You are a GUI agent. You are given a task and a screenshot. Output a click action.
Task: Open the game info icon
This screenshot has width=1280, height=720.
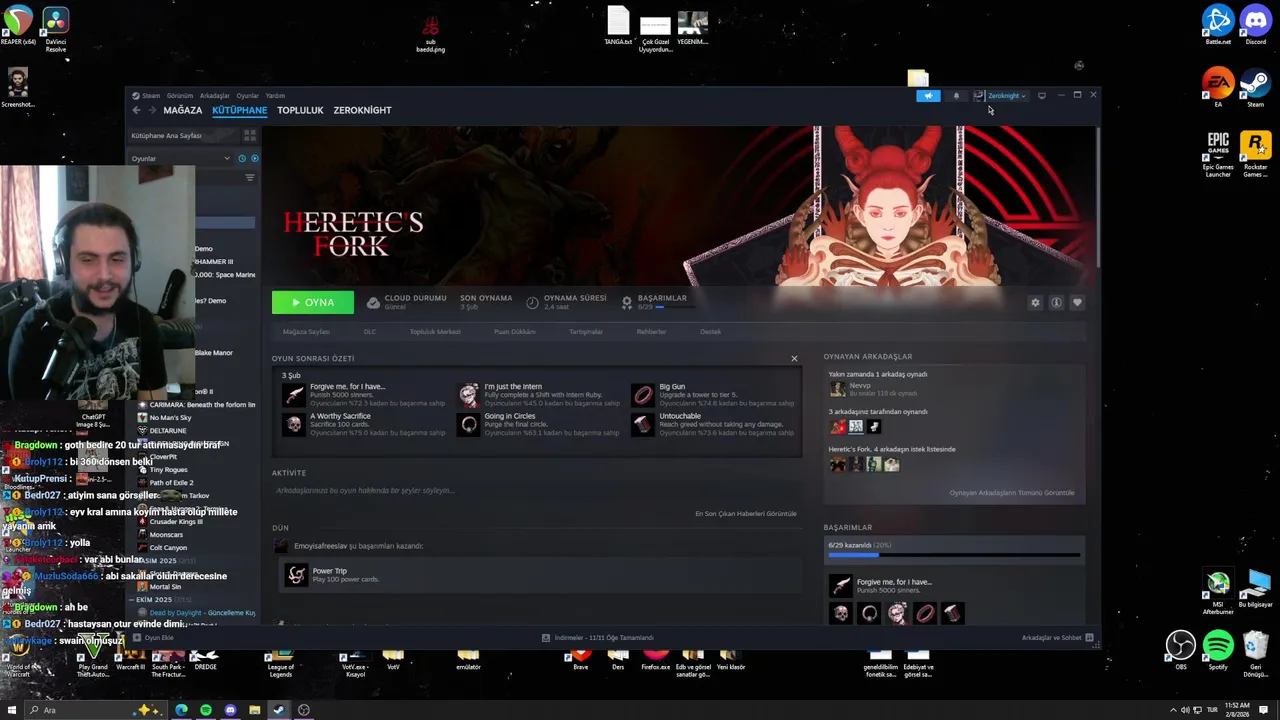pyautogui.click(x=1056, y=302)
